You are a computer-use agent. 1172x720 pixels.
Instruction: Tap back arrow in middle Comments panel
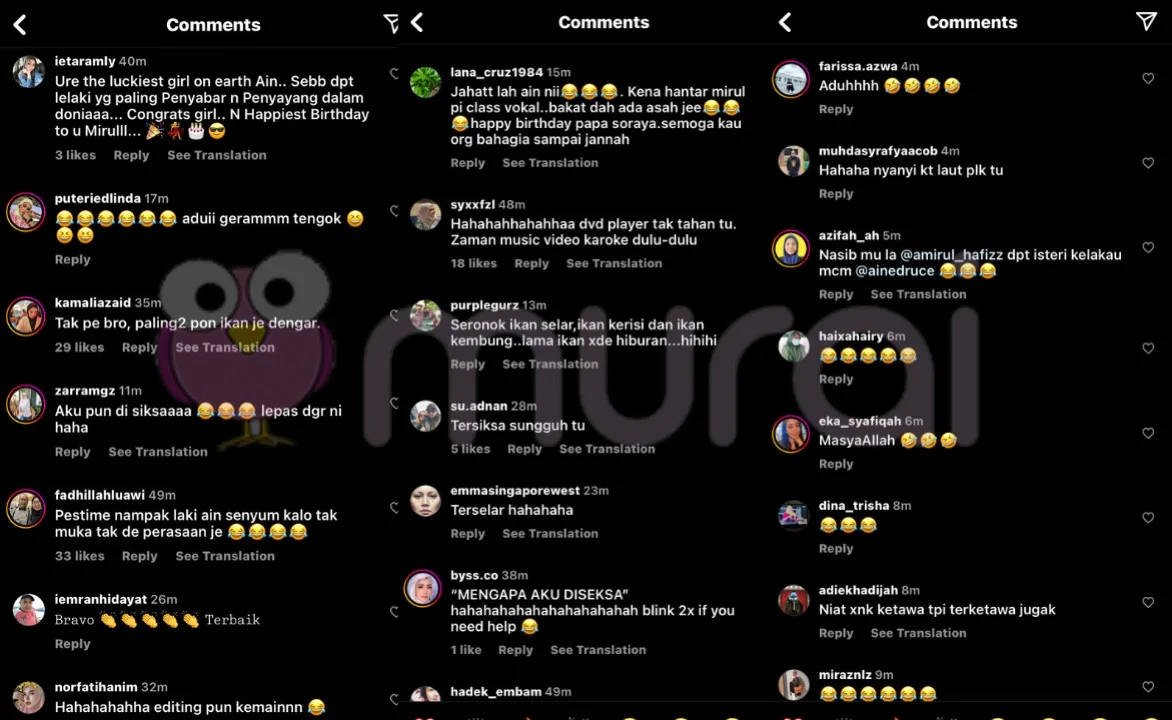coord(417,22)
